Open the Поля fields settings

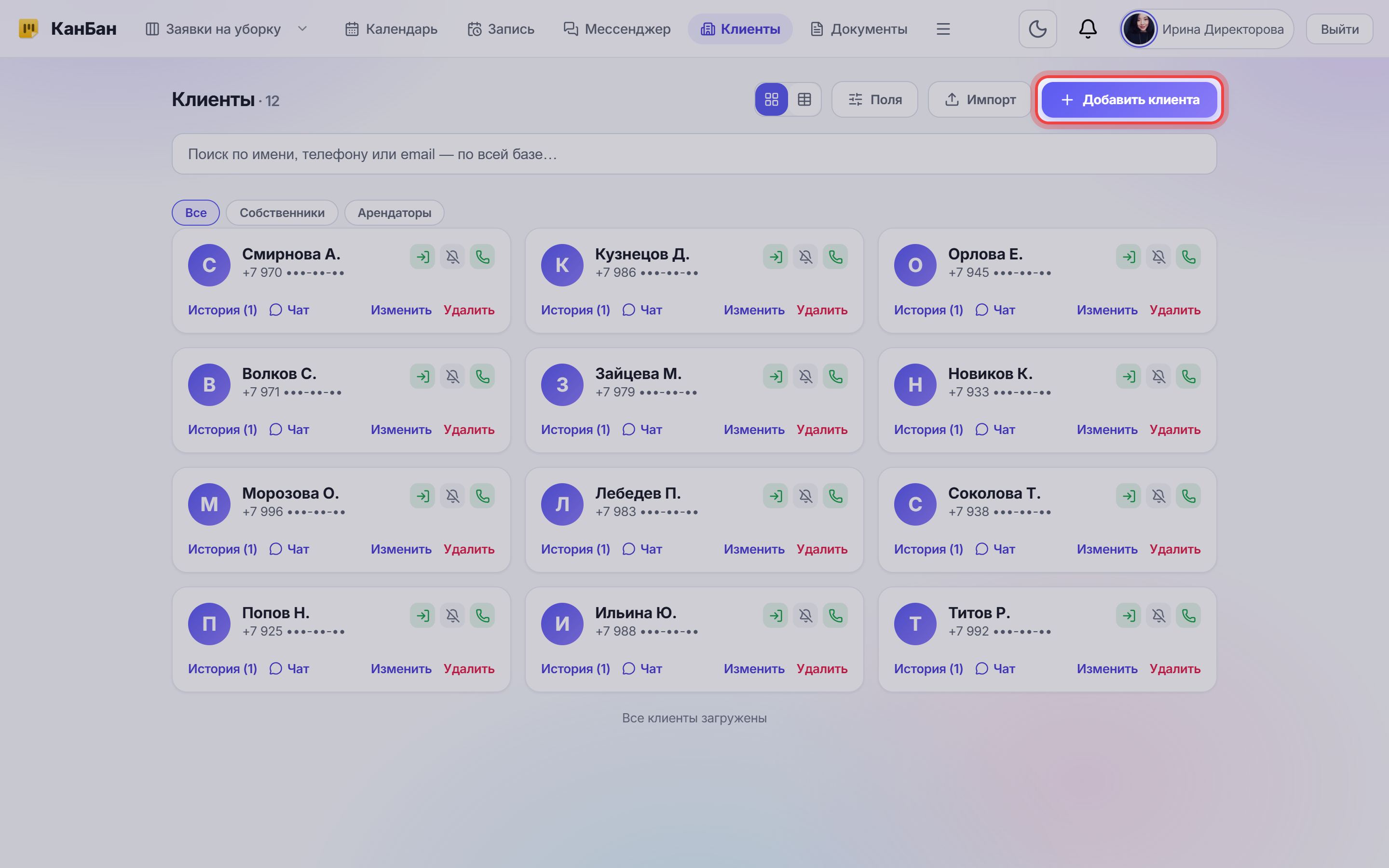tap(875, 99)
